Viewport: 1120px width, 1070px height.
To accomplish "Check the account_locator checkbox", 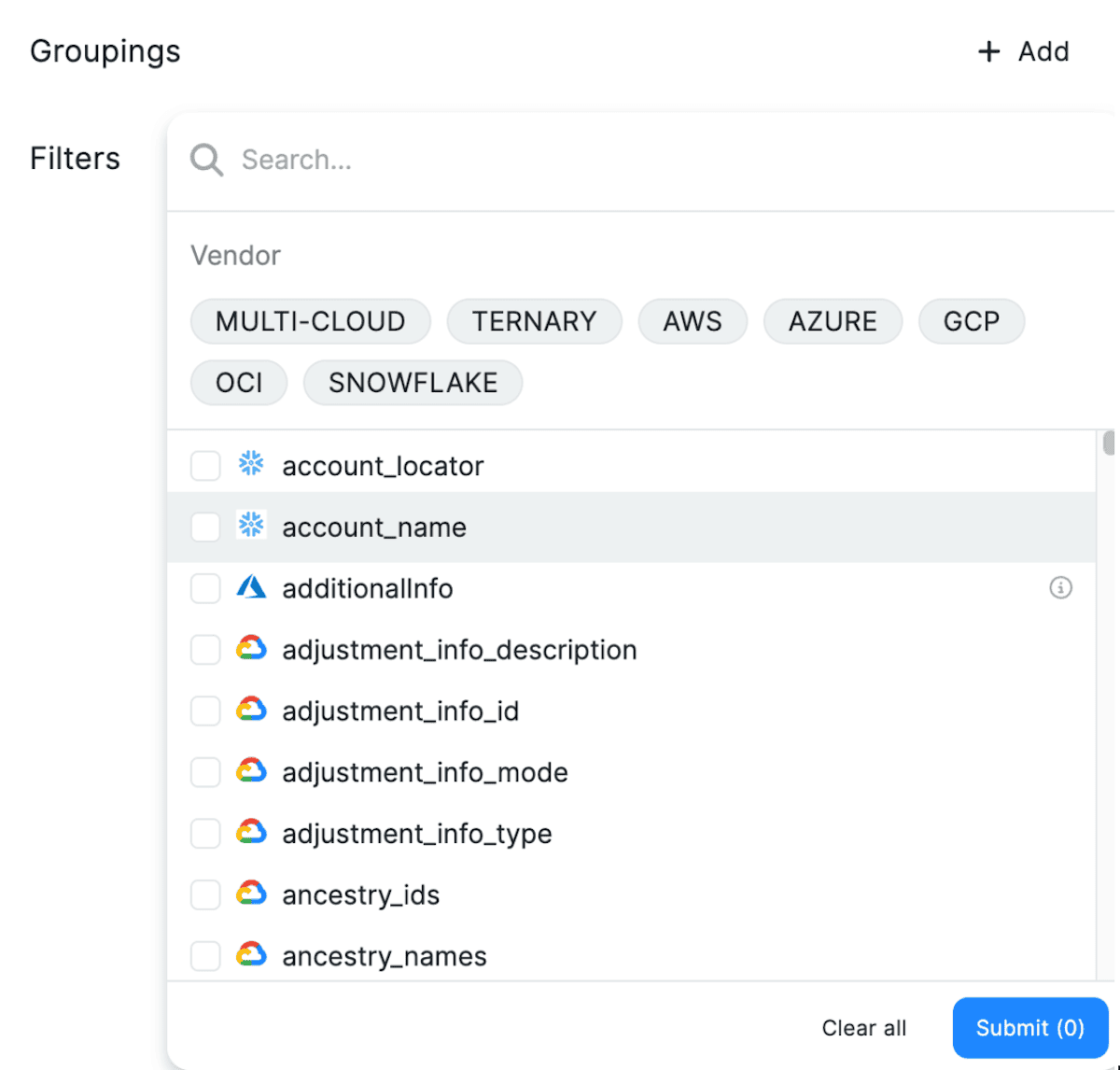I will pyautogui.click(x=205, y=465).
